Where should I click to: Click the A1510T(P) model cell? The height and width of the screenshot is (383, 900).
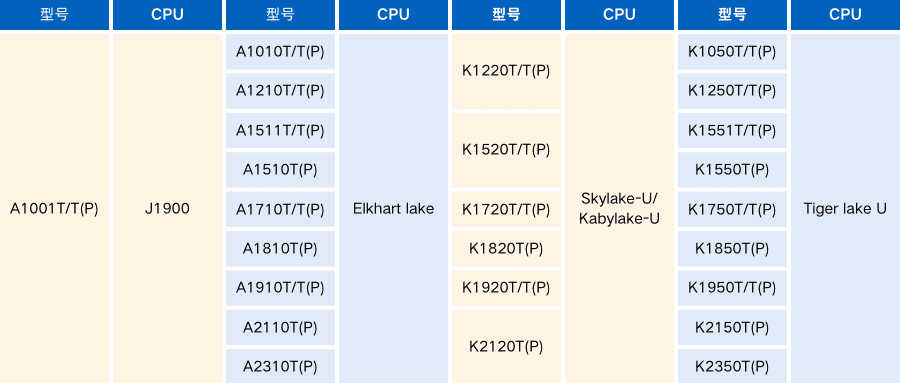280,169
